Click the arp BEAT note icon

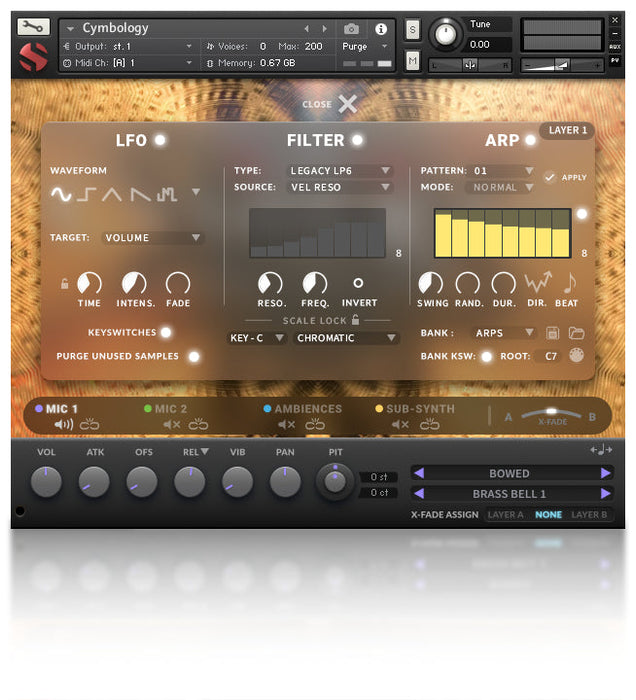pos(568,284)
